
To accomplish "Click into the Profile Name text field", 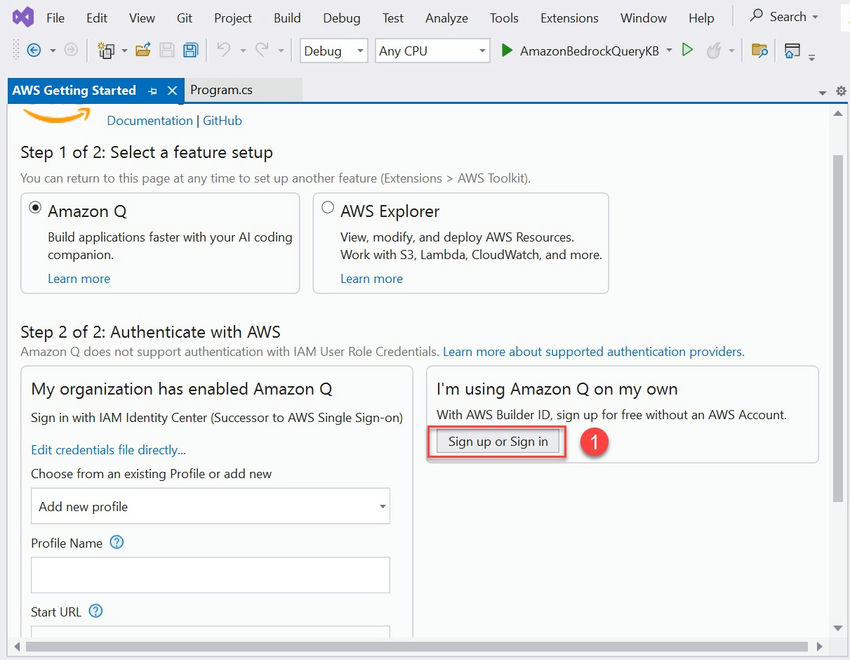I will pos(210,575).
